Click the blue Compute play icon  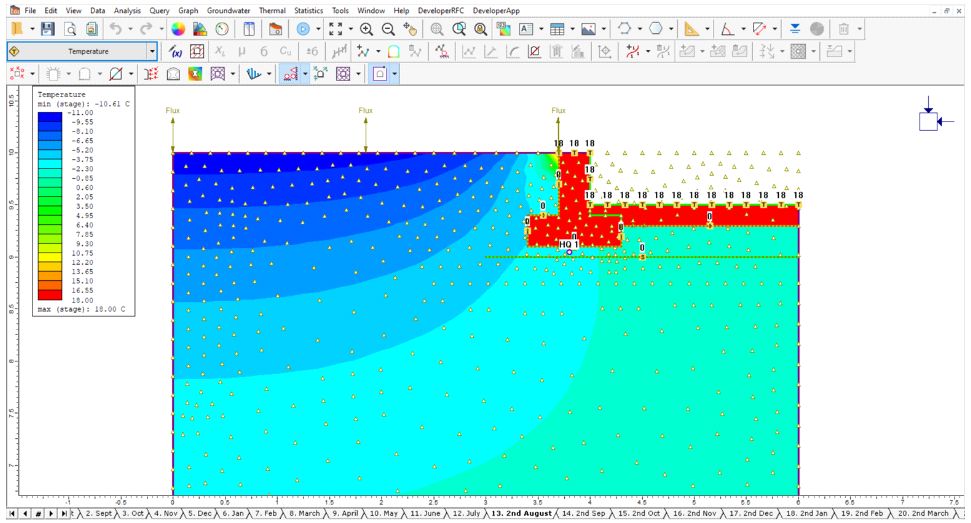coord(303,30)
